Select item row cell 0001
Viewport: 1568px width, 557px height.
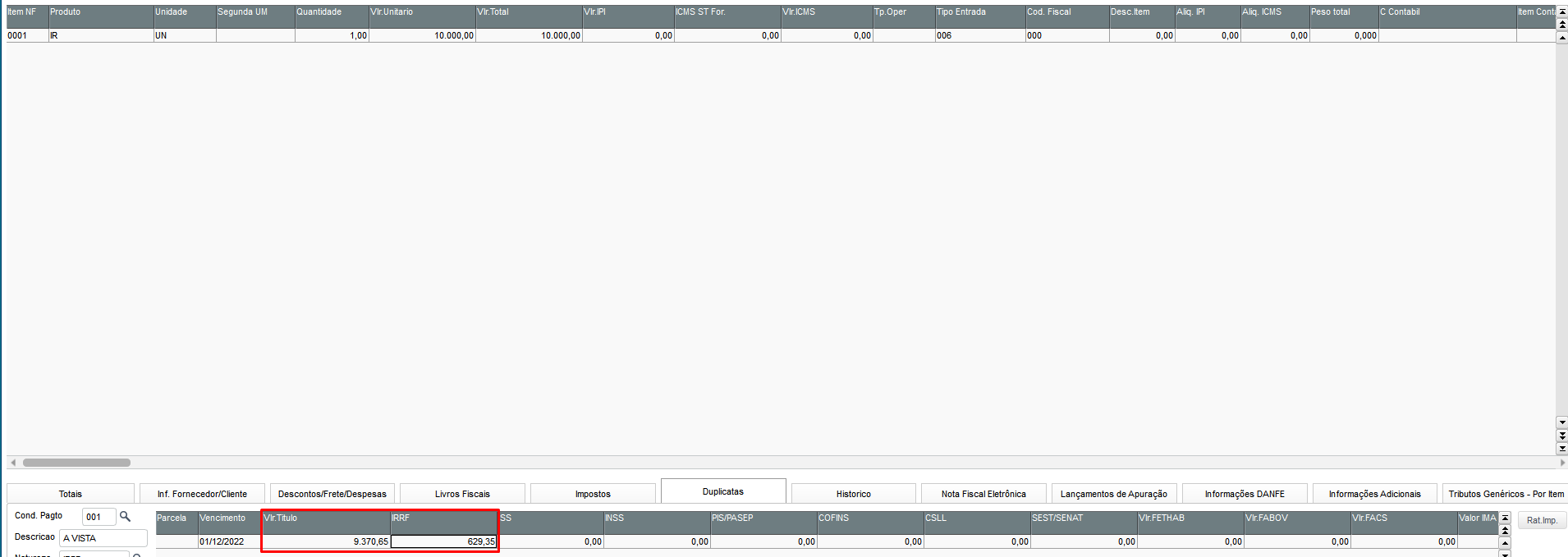(27, 35)
